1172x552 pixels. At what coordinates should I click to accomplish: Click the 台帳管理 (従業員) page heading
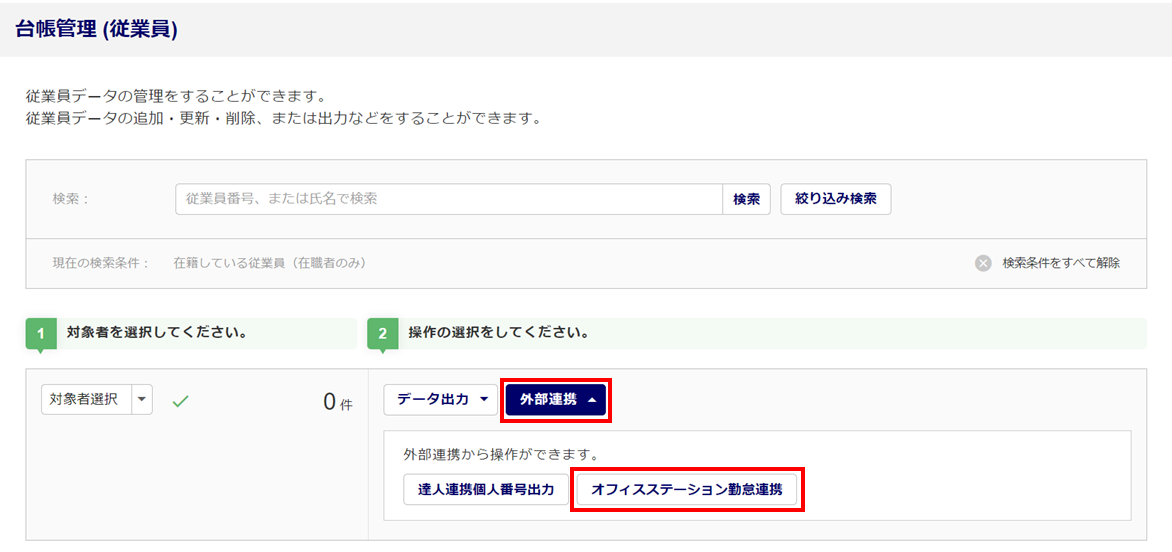96,31
